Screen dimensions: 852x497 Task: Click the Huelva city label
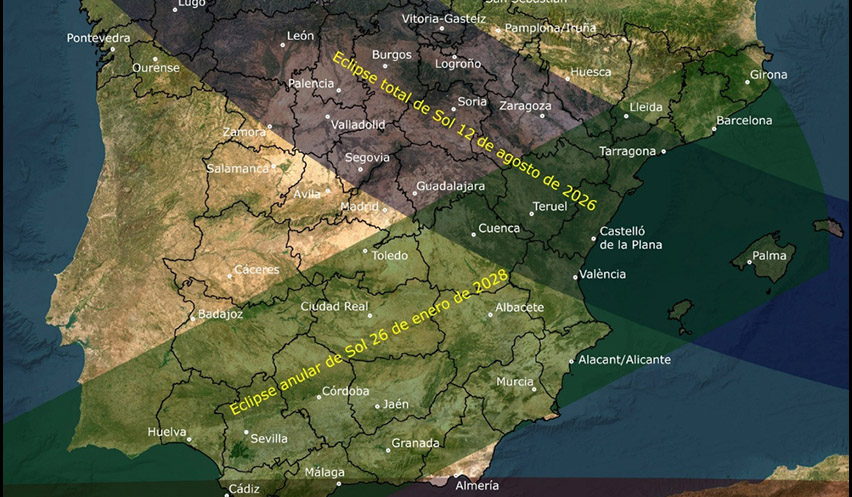click(x=167, y=432)
